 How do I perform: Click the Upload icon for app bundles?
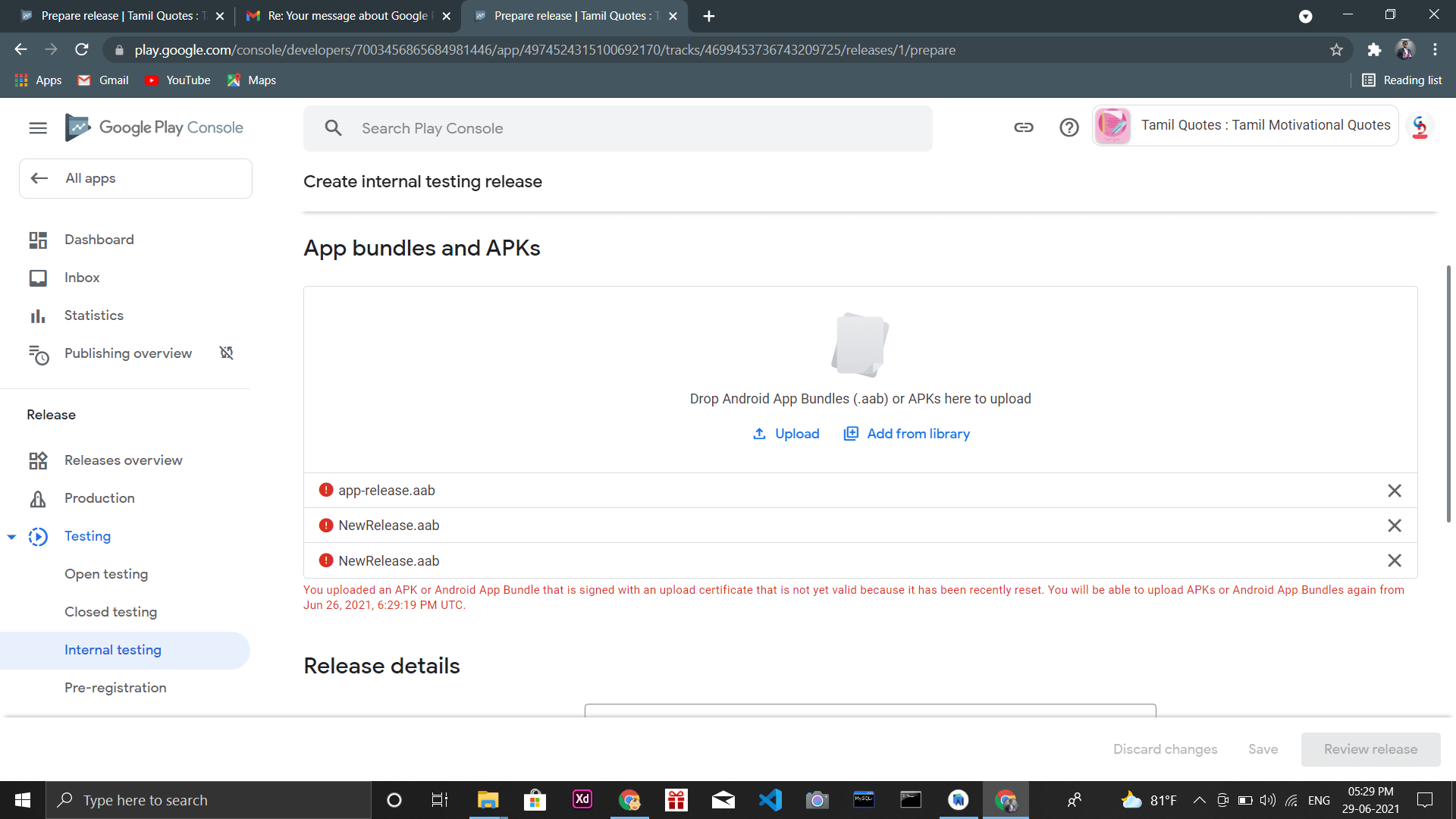(x=760, y=433)
